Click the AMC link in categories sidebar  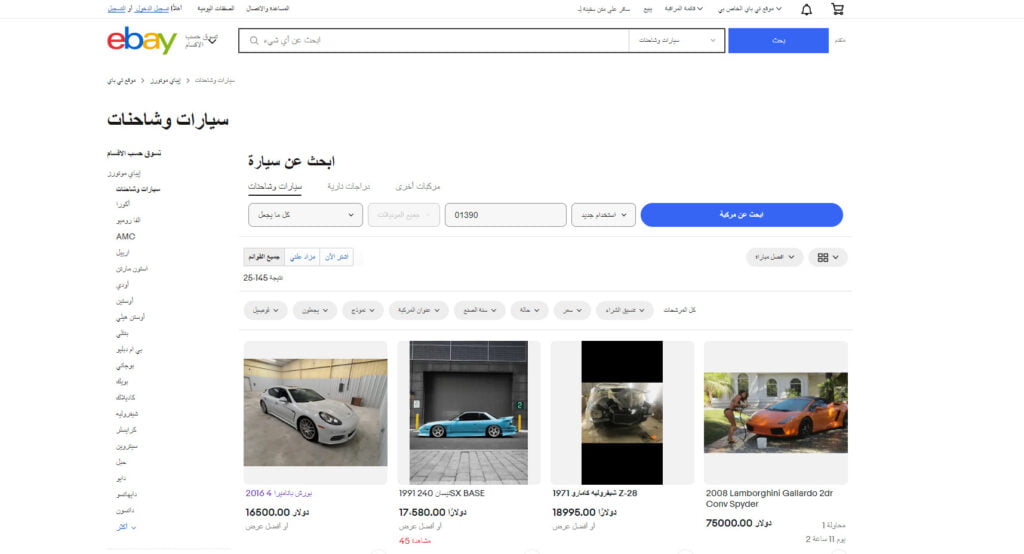[125, 236]
